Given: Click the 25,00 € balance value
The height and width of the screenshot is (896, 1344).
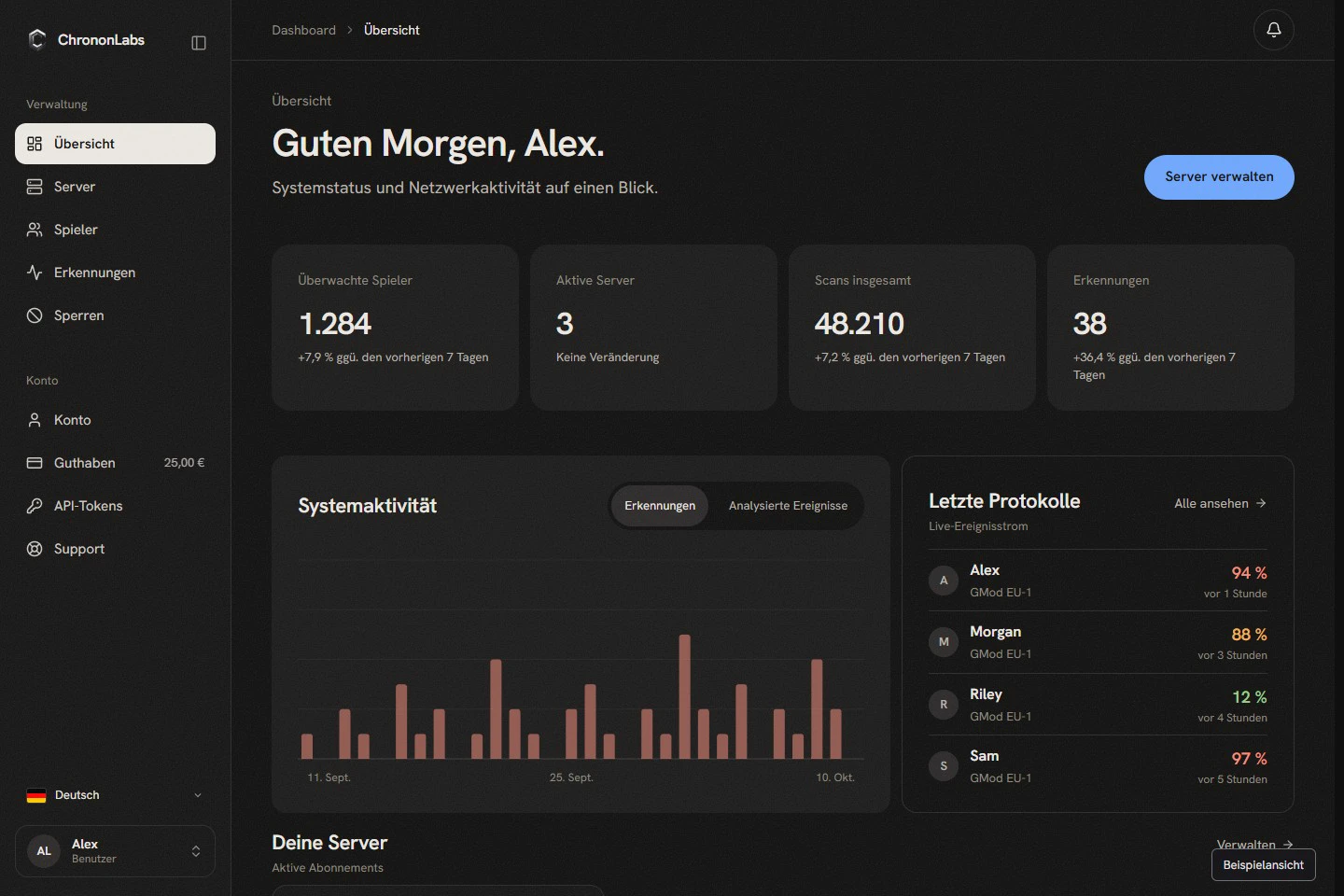Looking at the screenshot, I should [x=184, y=463].
